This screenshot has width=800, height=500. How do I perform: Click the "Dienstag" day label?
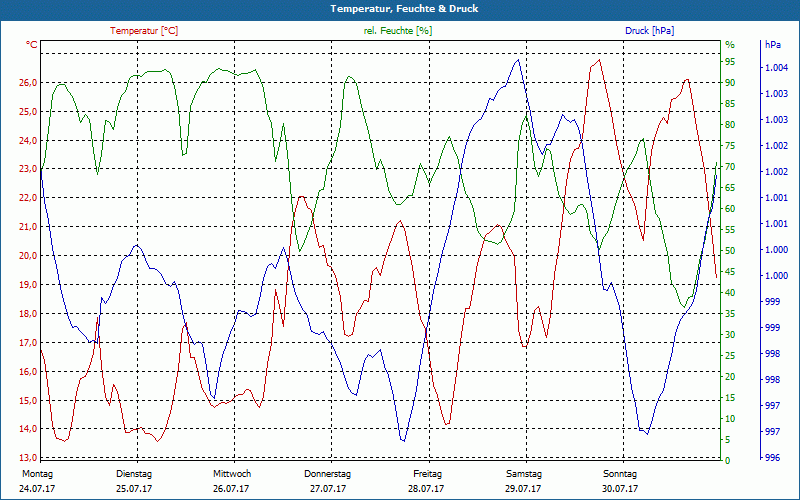click(134, 474)
